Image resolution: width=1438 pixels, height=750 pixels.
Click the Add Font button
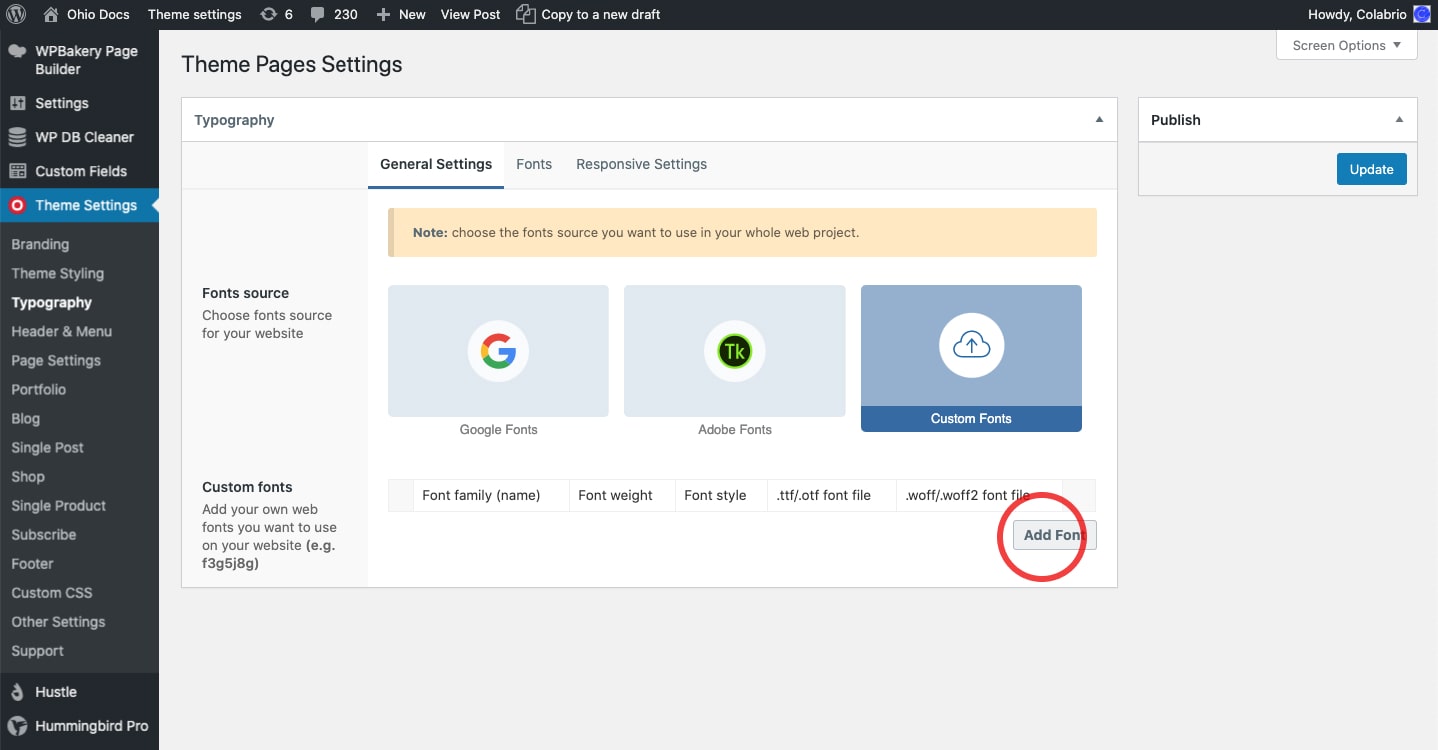(1054, 535)
